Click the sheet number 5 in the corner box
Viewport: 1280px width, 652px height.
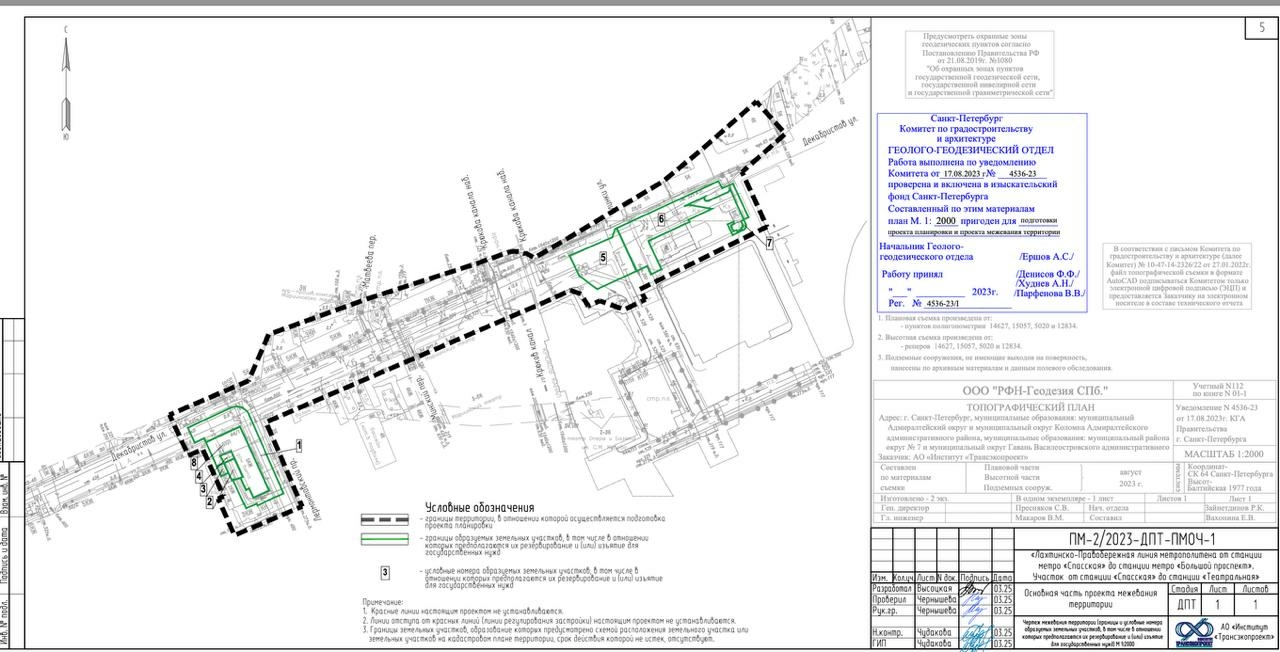(1261, 28)
